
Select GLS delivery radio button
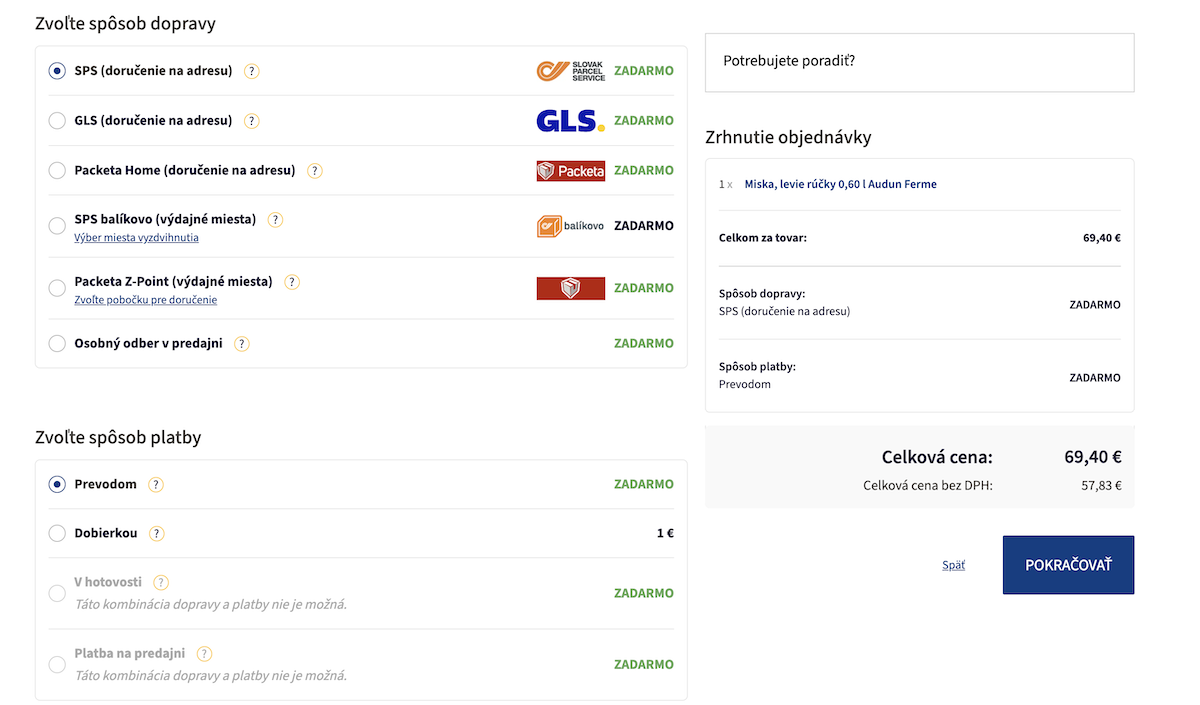coord(57,121)
